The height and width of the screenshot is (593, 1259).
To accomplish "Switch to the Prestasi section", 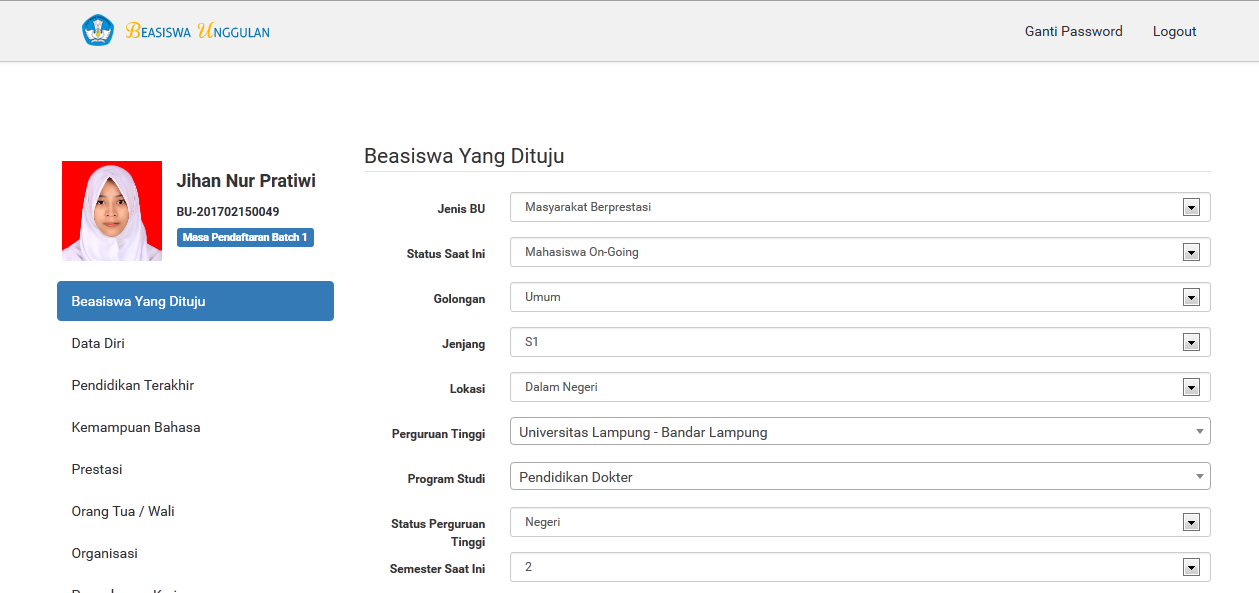I will pos(195,469).
